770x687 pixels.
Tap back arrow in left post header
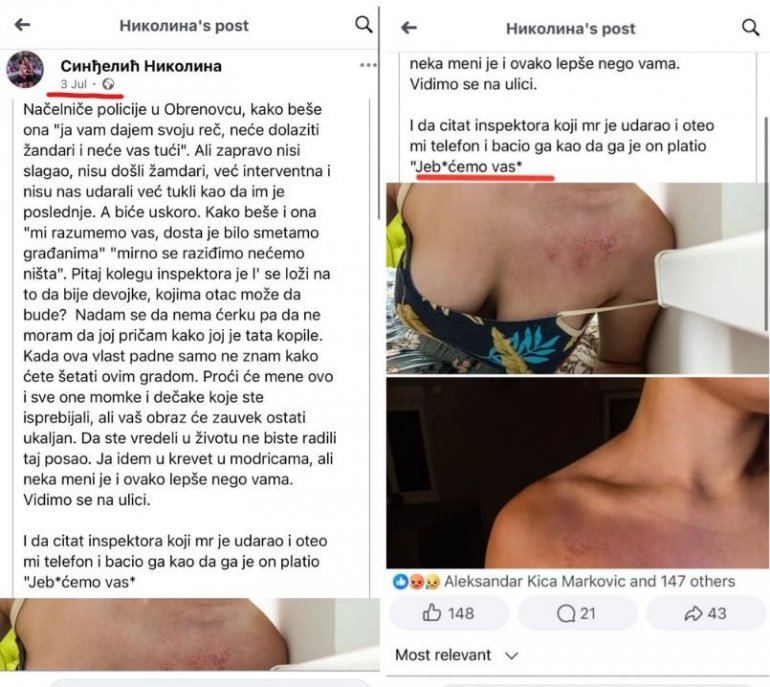(x=22, y=25)
